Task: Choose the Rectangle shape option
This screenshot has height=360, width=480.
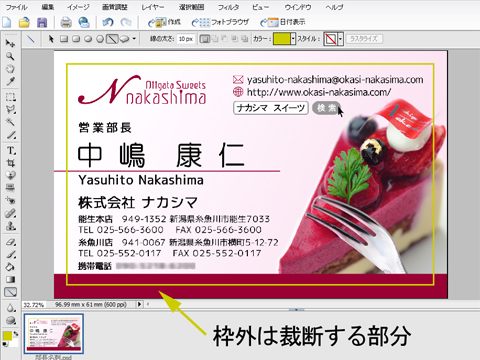Action: (x=64, y=39)
